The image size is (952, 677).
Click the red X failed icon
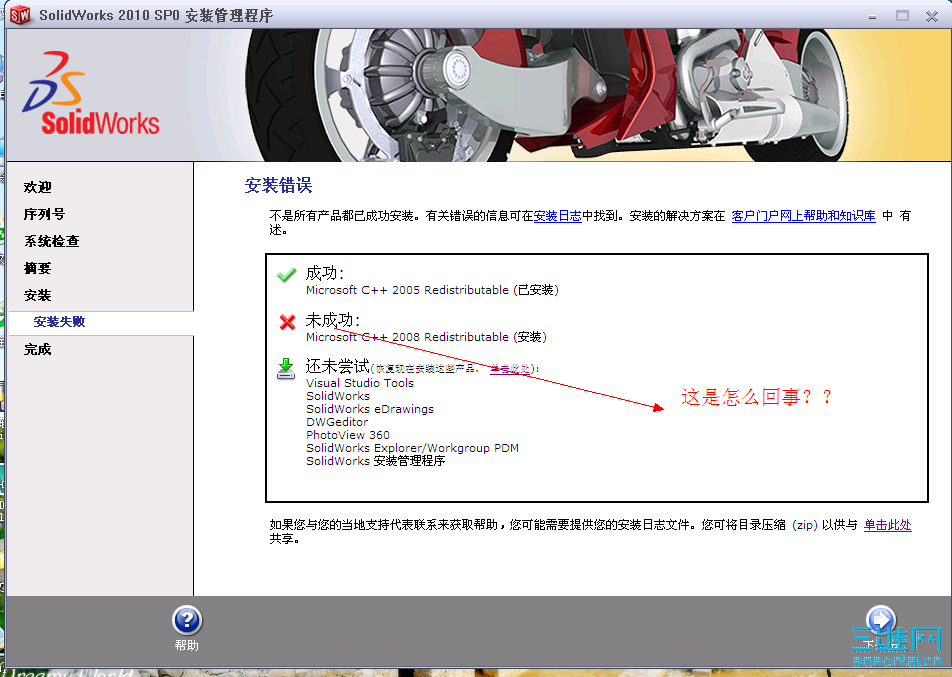287,322
